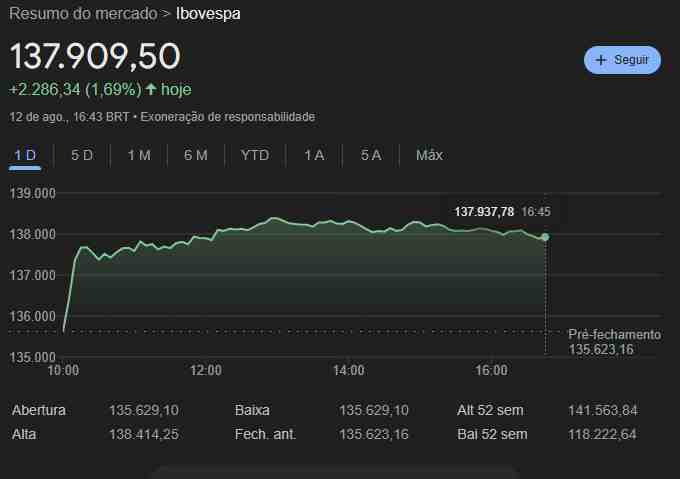Click the green up arrow icon near hoje
This screenshot has width=680, height=479.
(x=151, y=89)
